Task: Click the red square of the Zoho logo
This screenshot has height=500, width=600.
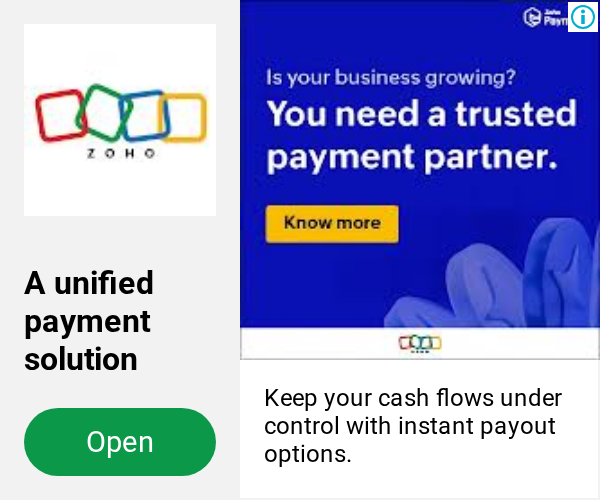Action: [x=60, y=115]
